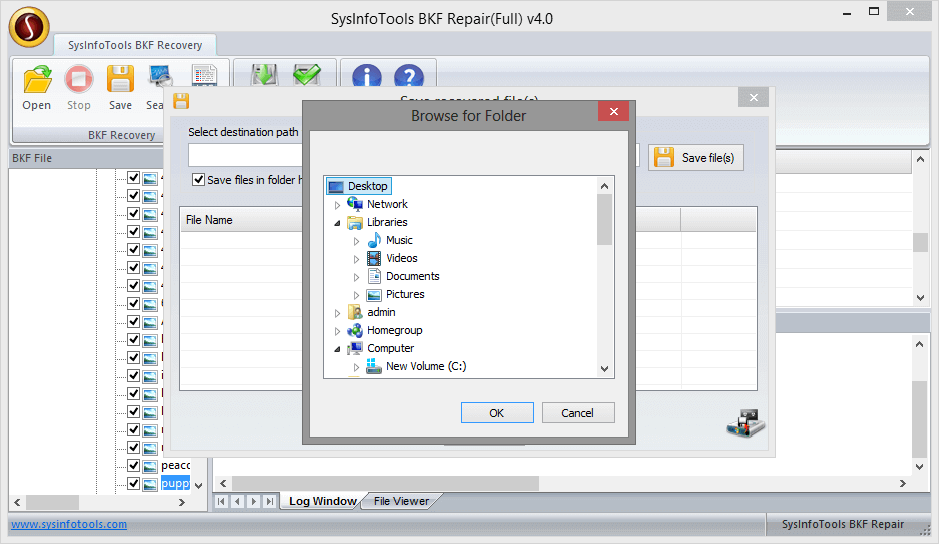Toggle Save files in folder hierarchy checkbox
This screenshot has height=544, width=939.
coord(198,179)
